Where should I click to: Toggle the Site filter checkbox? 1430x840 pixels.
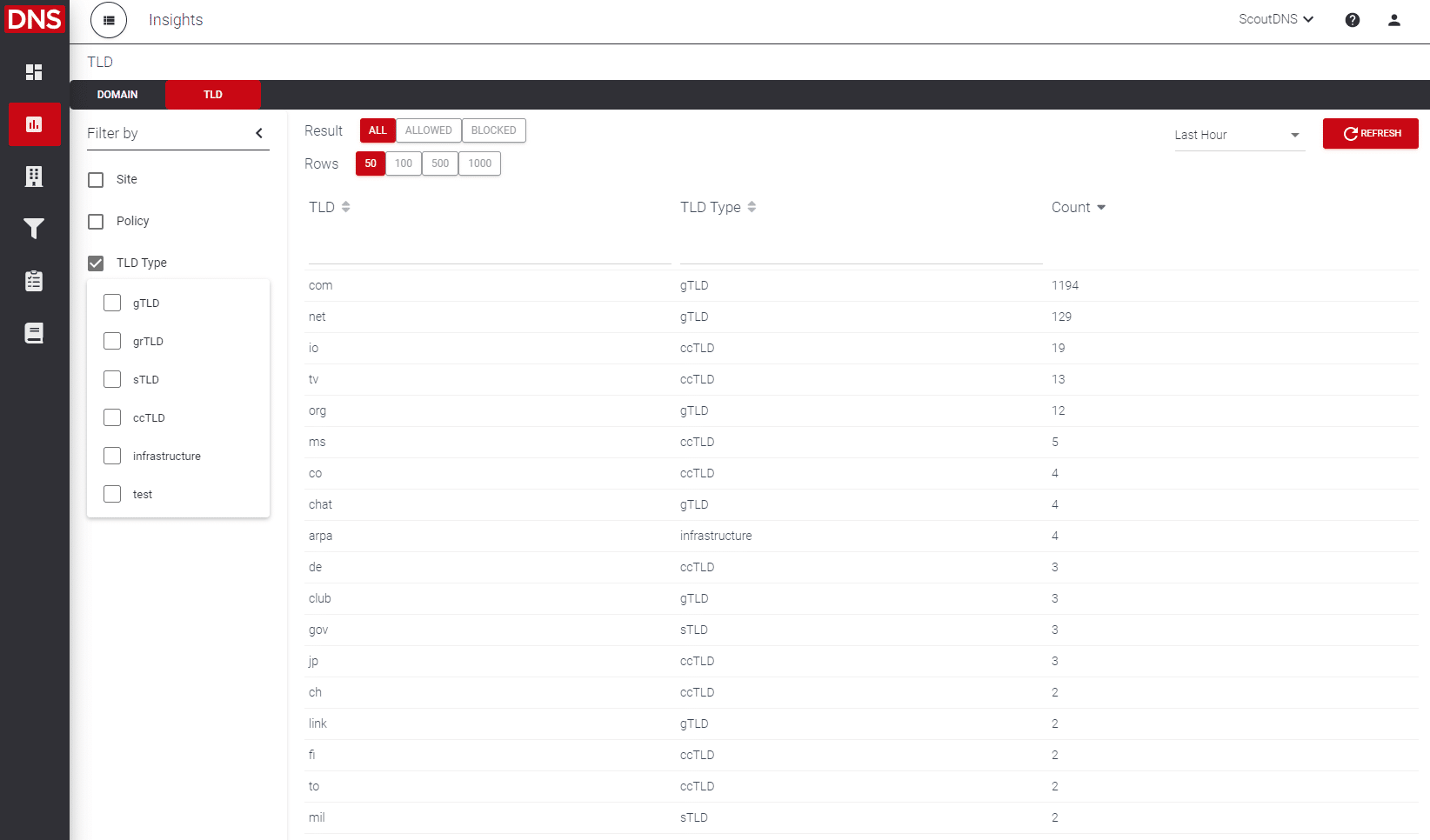96,180
